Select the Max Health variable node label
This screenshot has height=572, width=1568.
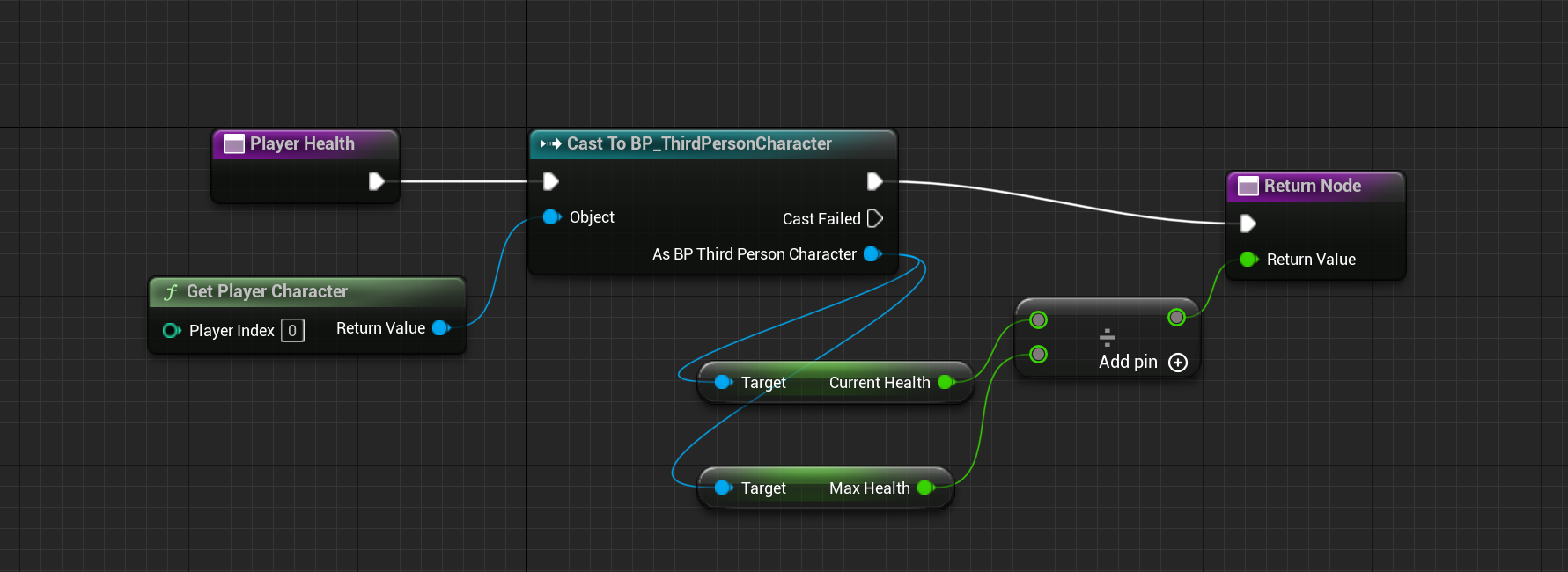tap(870, 488)
